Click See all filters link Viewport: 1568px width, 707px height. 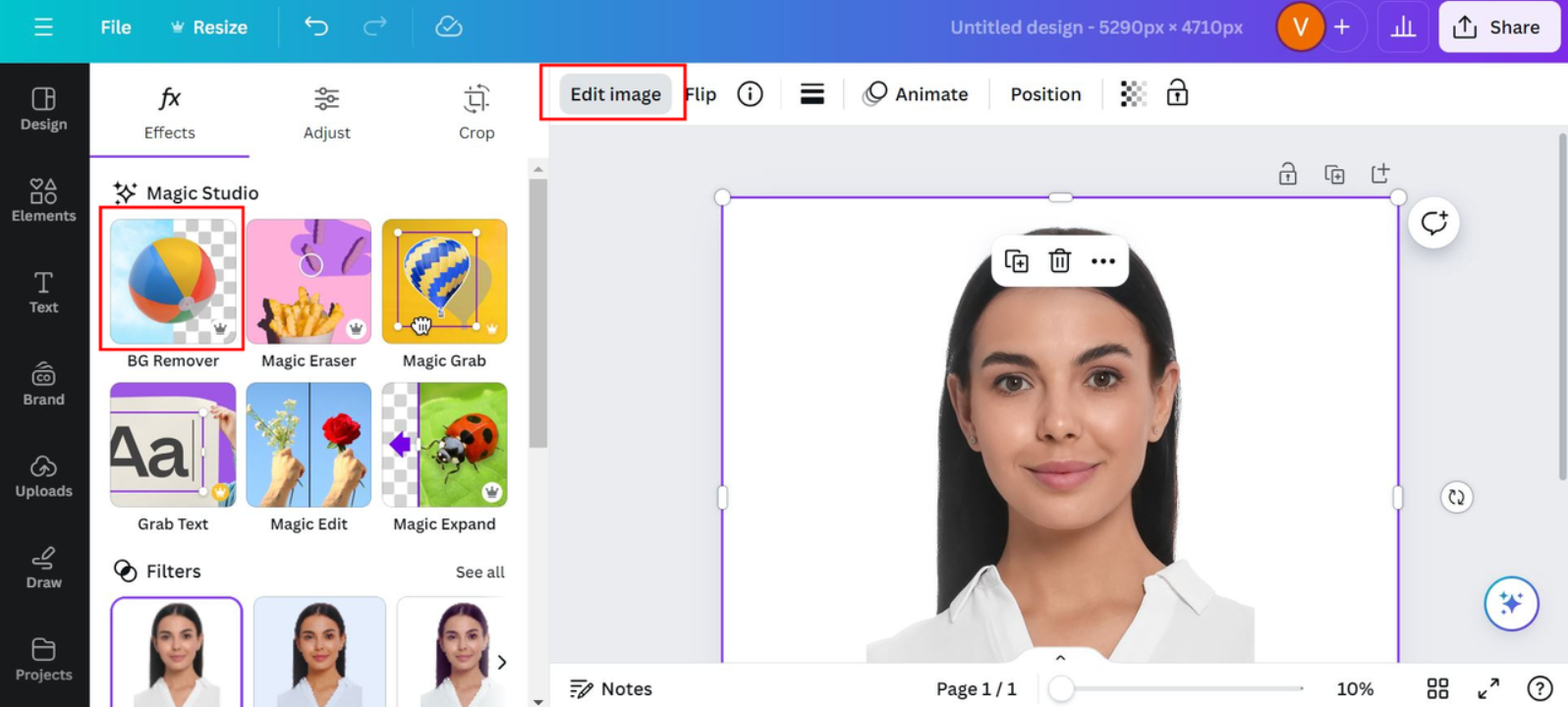480,571
